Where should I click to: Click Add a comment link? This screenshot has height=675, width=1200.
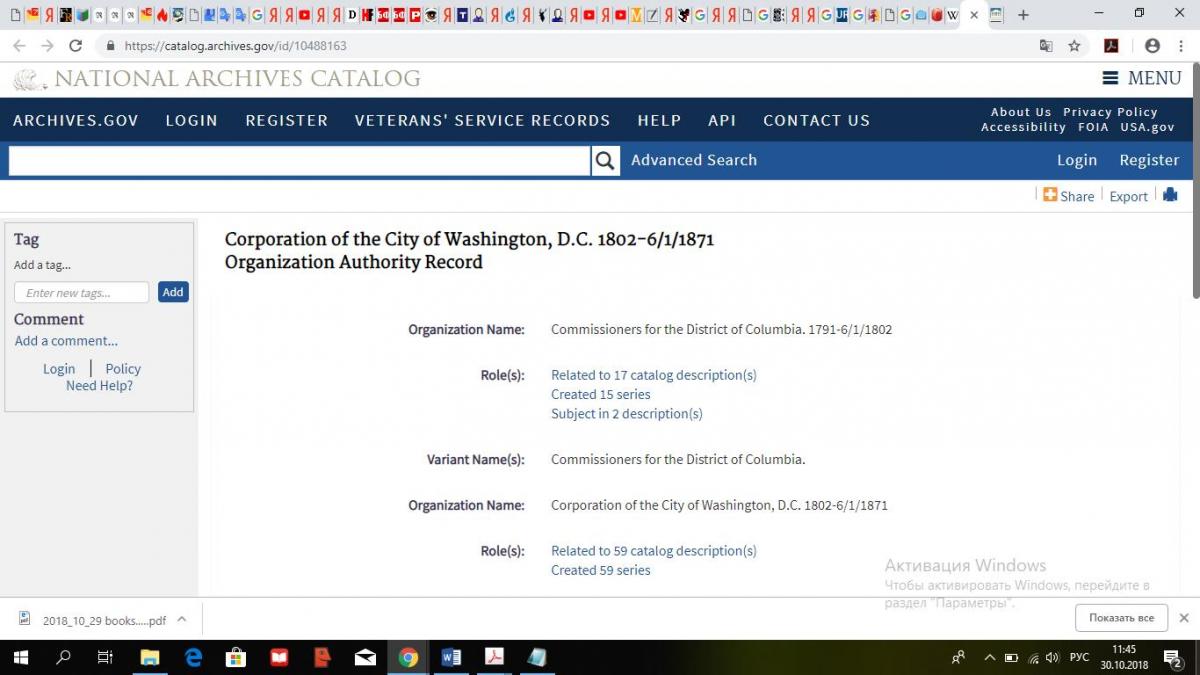click(66, 341)
